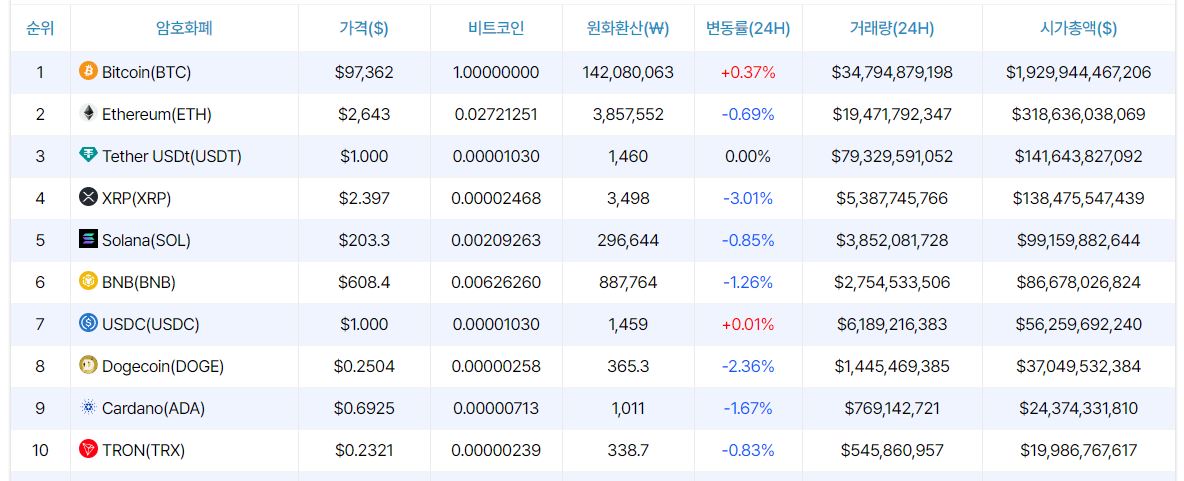
Task: Select market cap $1,929,944,467,206
Action: coord(1078,72)
